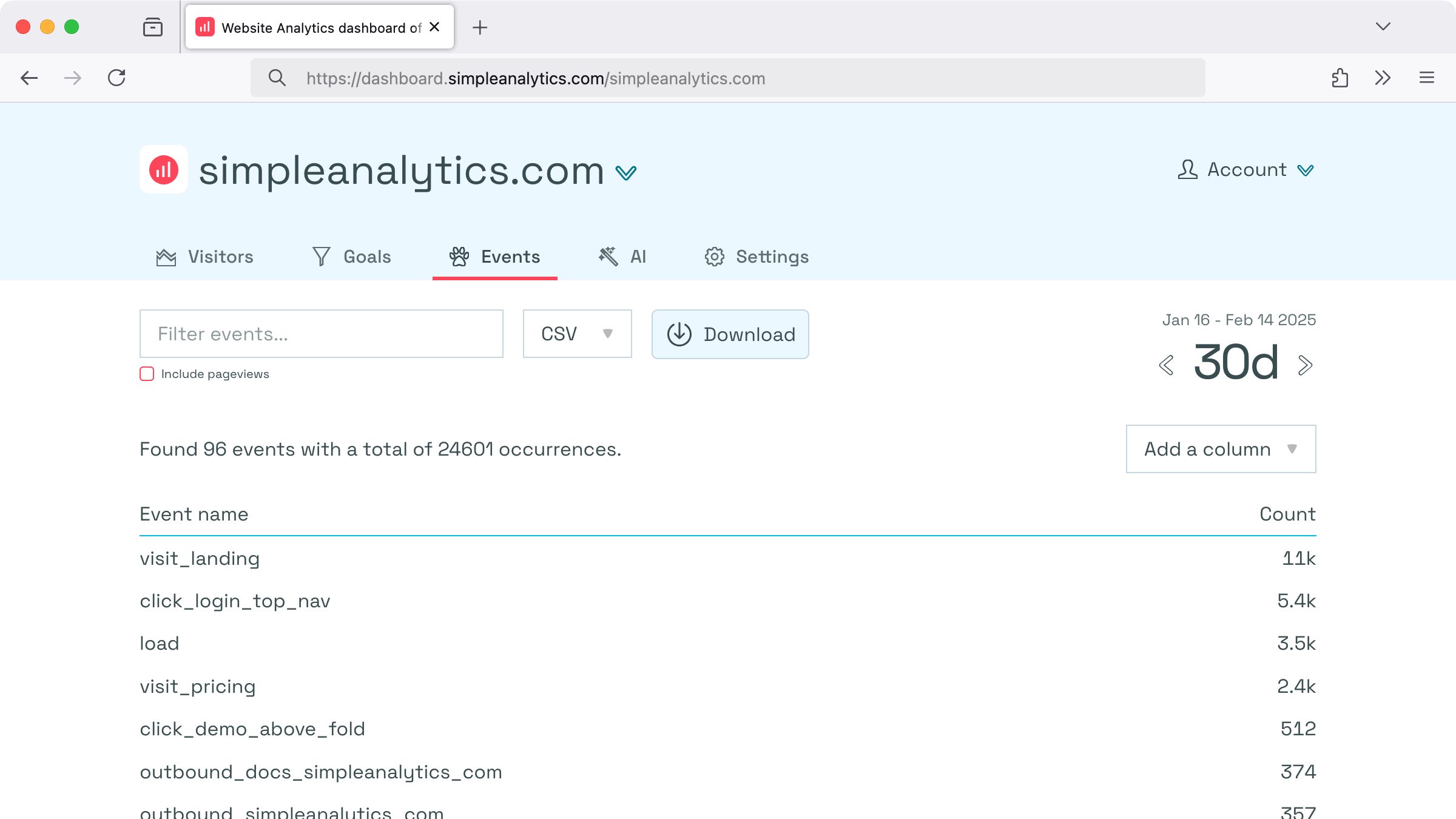
Task: Select the visit_pricing event row
Action: (728, 686)
